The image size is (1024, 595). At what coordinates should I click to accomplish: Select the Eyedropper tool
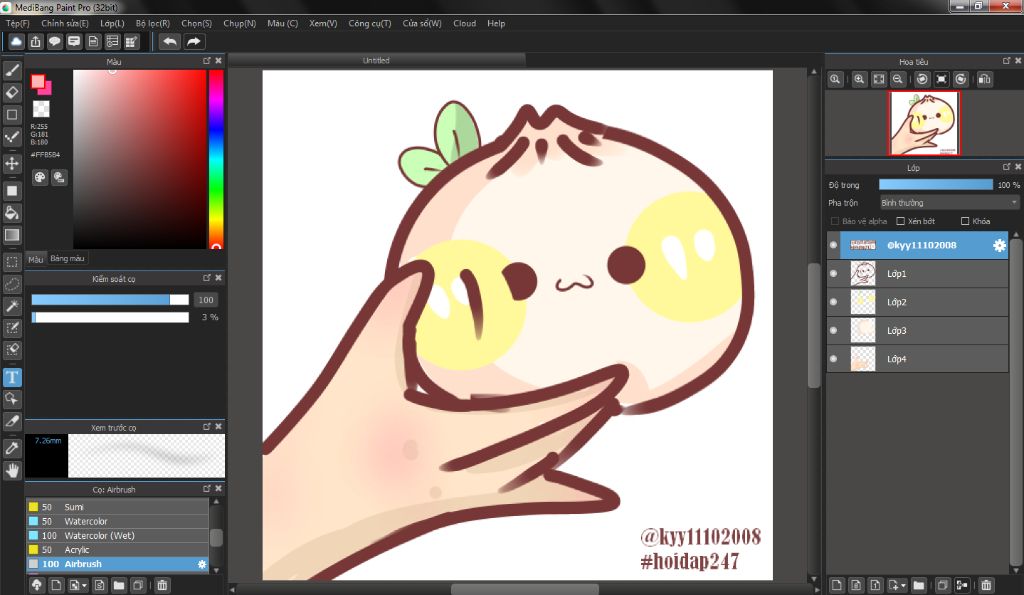tap(12, 449)
